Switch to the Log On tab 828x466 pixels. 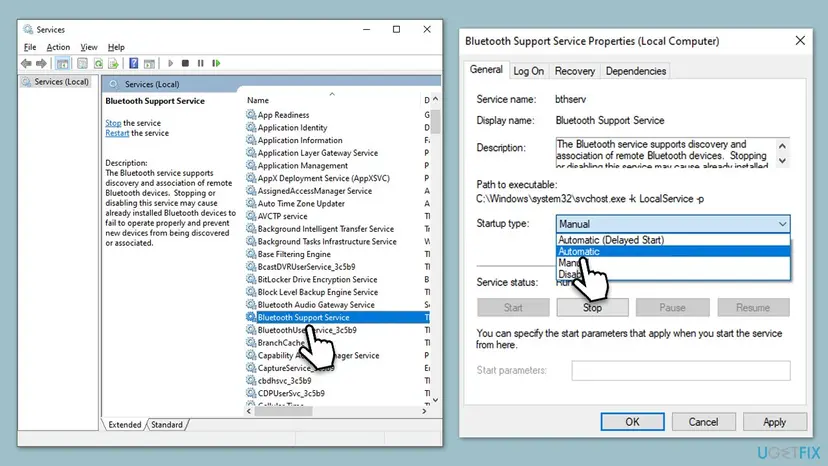[529, 71]
